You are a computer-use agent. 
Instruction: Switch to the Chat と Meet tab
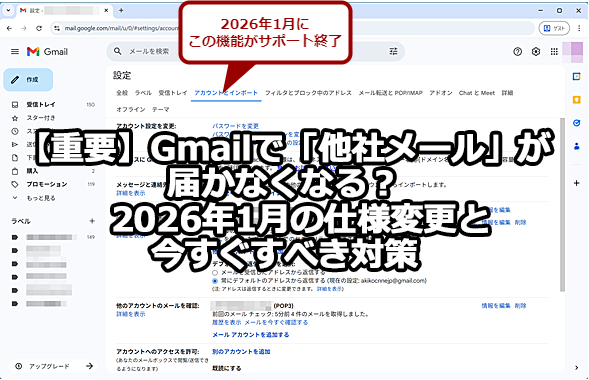click(x=477, y=93)
